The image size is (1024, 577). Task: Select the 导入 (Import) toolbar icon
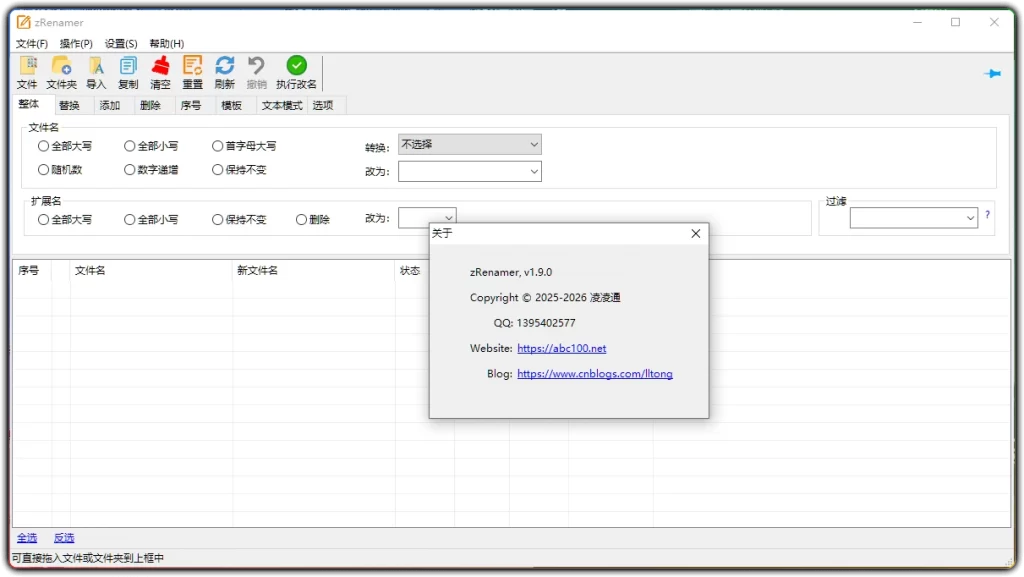pos(95,70)
